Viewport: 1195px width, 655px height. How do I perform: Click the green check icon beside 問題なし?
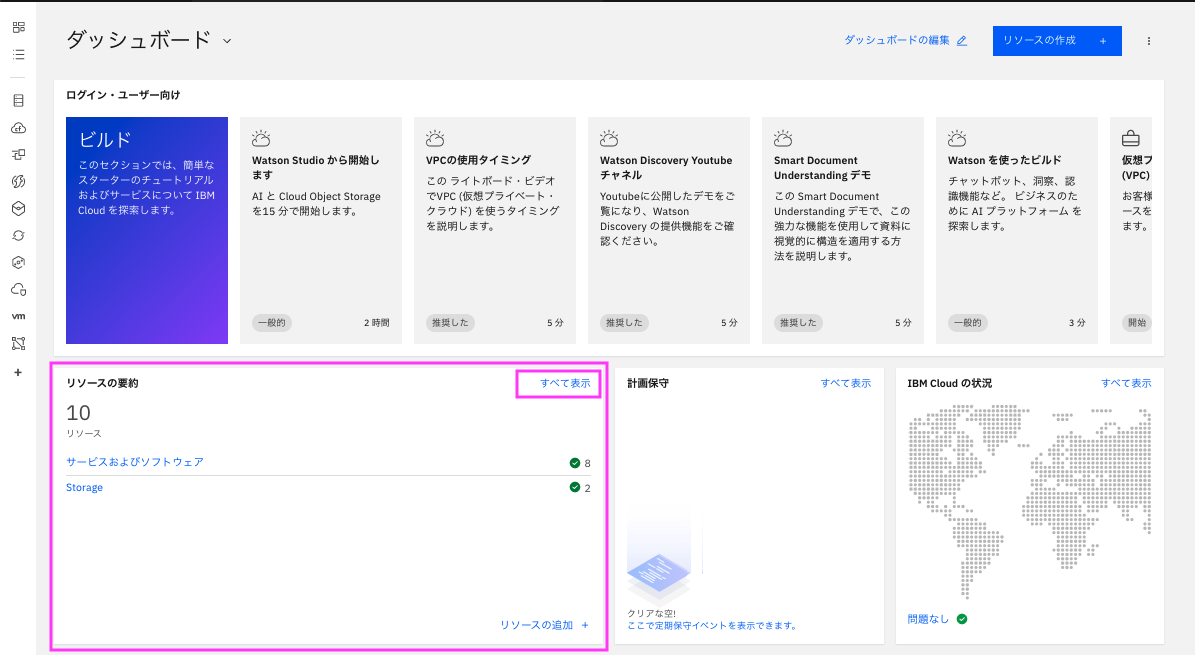point(962,619)
